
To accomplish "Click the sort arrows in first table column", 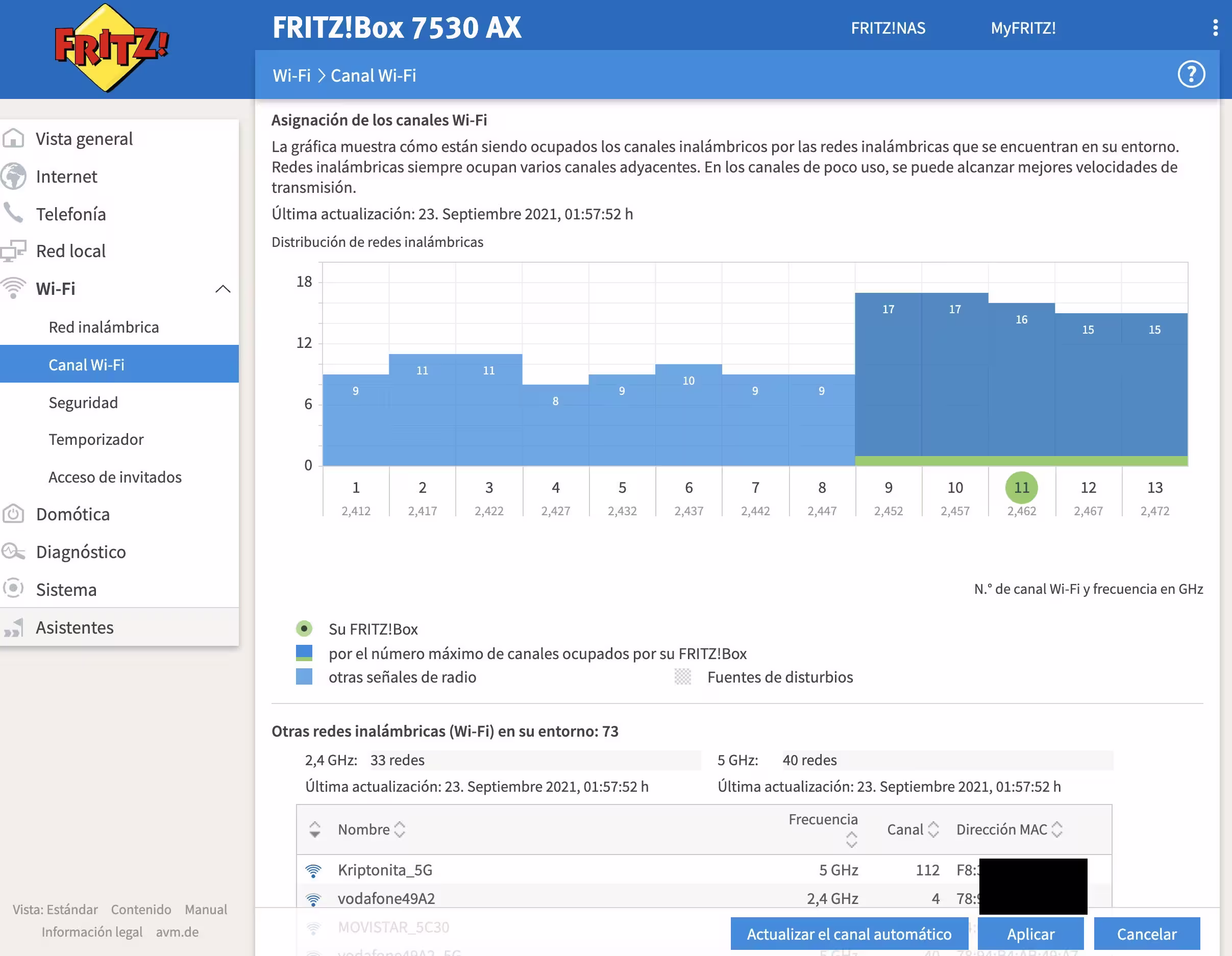I will [x=315, y=829].
